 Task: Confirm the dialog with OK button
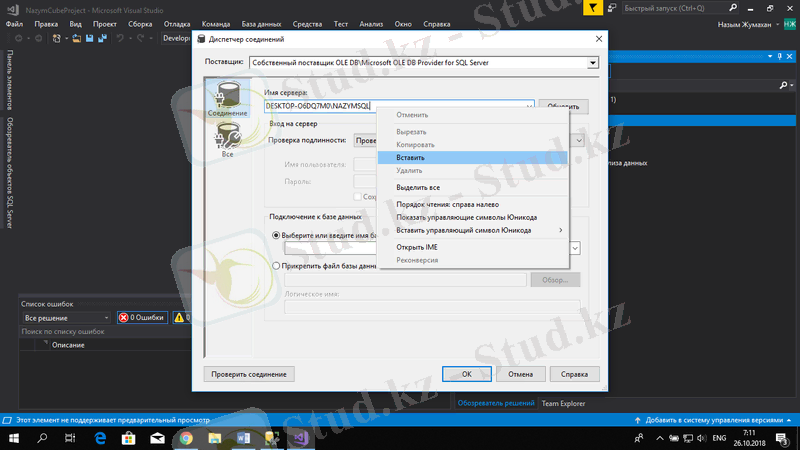pyautogui.click(x=467, y=374)
